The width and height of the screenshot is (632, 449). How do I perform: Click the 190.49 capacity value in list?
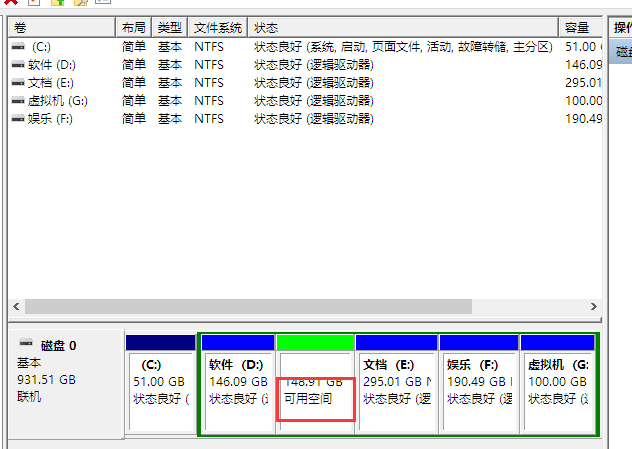583,118
